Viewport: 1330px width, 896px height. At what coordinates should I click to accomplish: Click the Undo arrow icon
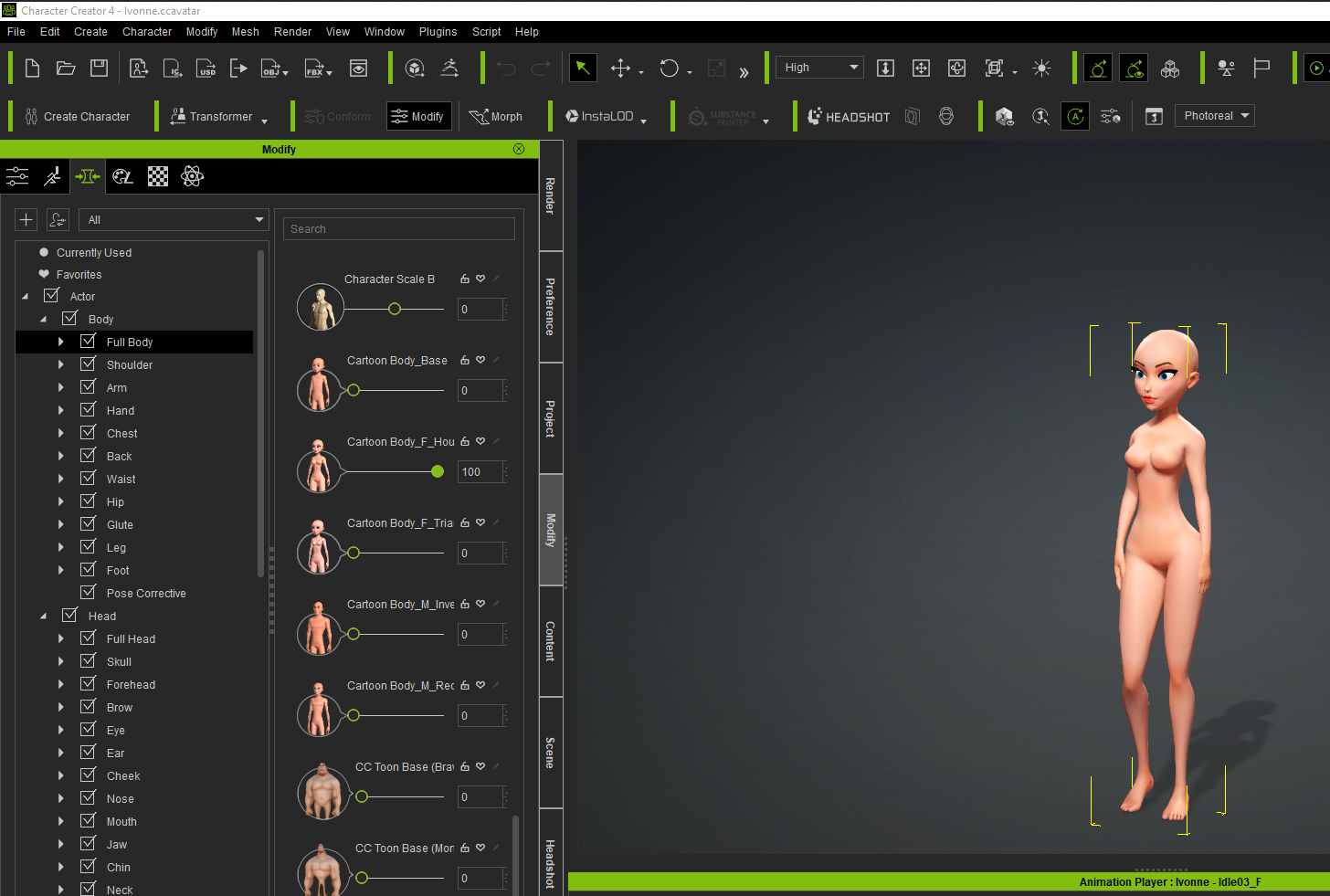[506, 68]
